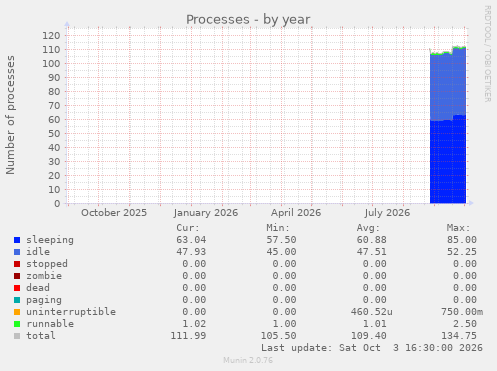This screenshot has height=371, width=497.
Task: Click the 'July 2026' x-axis label
Action: pyautogui.click(x=387, y=213)
